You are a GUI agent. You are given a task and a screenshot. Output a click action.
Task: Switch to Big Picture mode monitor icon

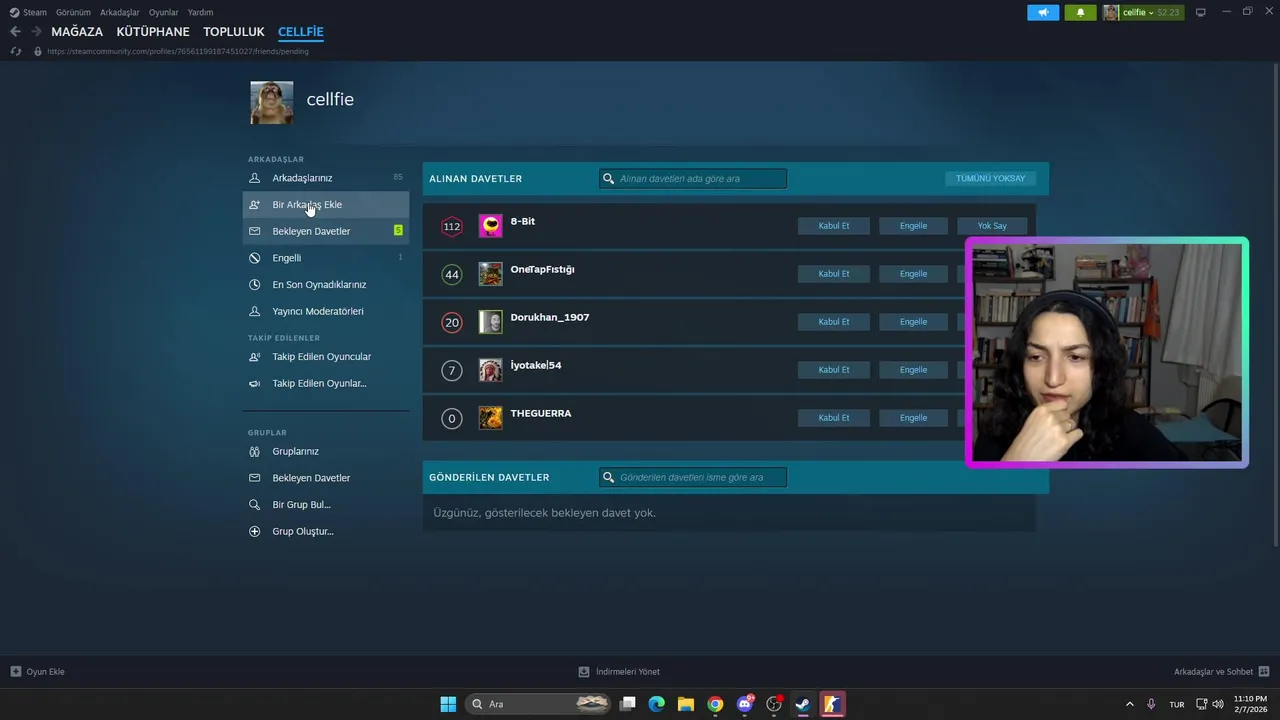pos(1201,12)
